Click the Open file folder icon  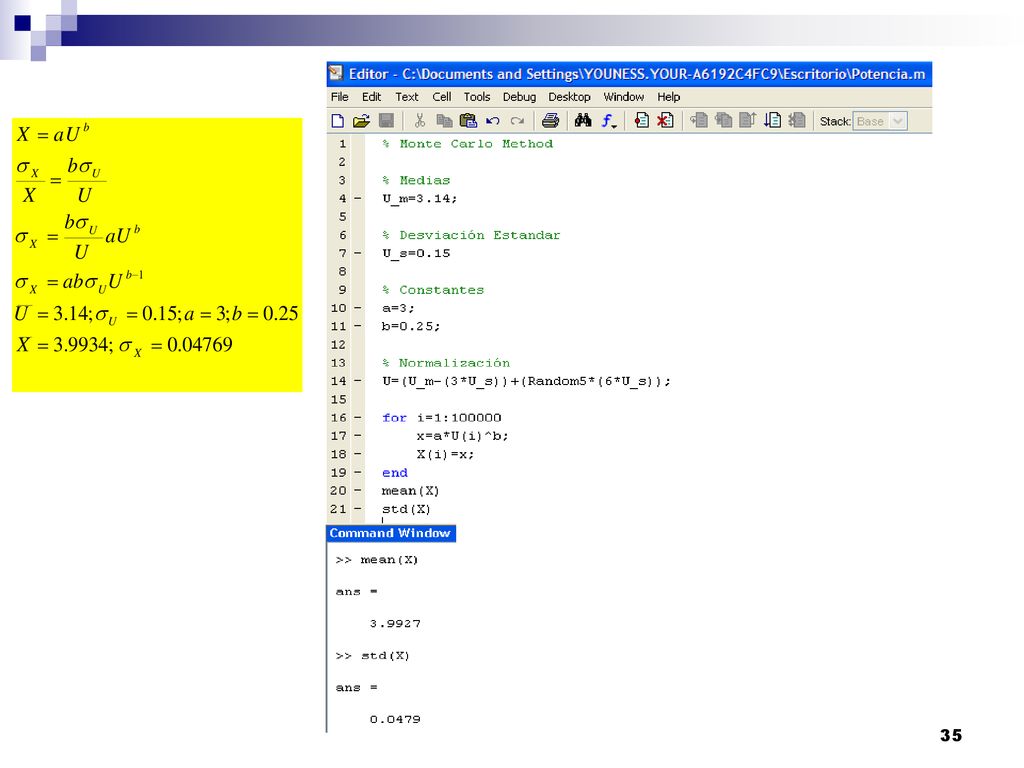point(361,121)
